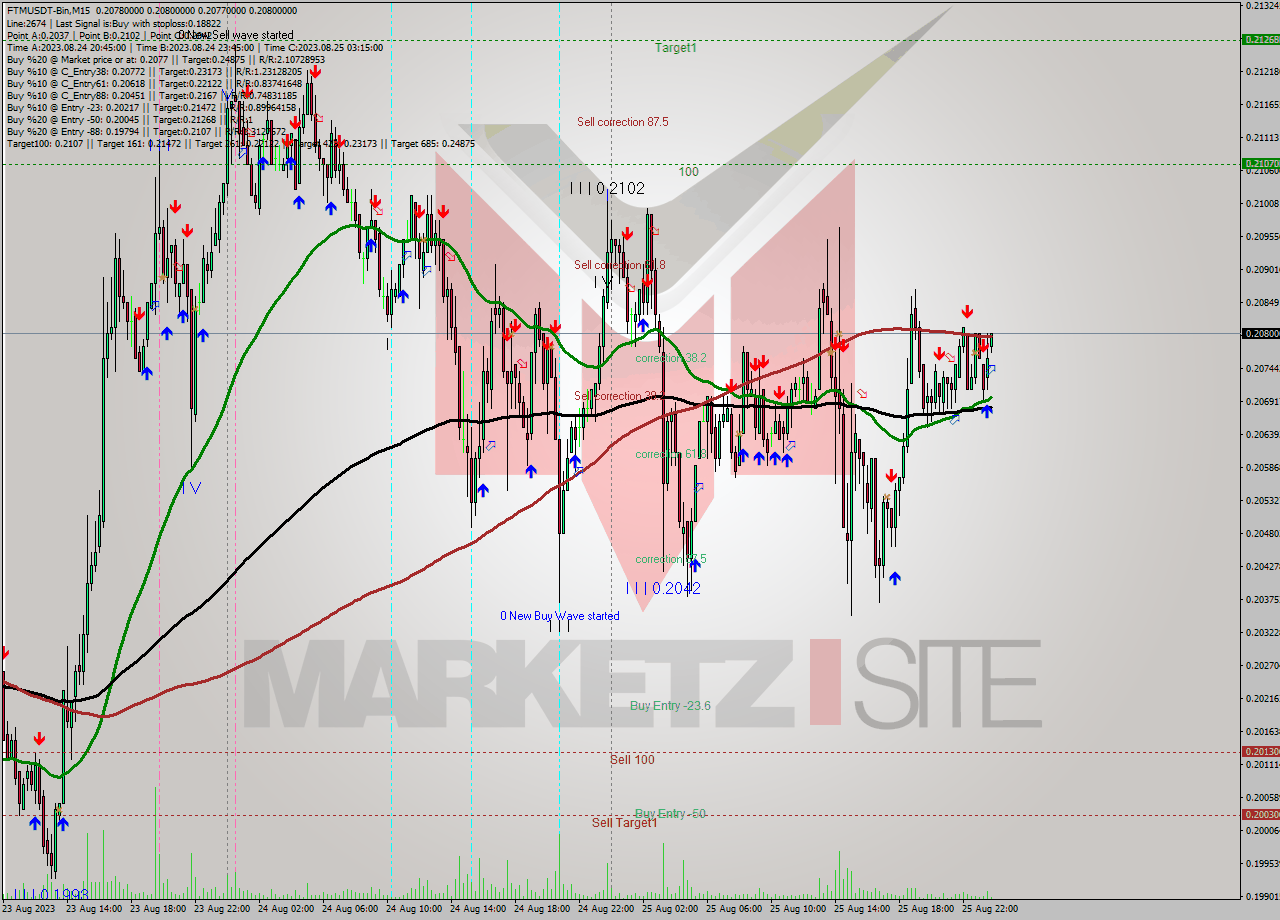
Task: Click the green 'Target1' label
Action: [x=676, y=47]
